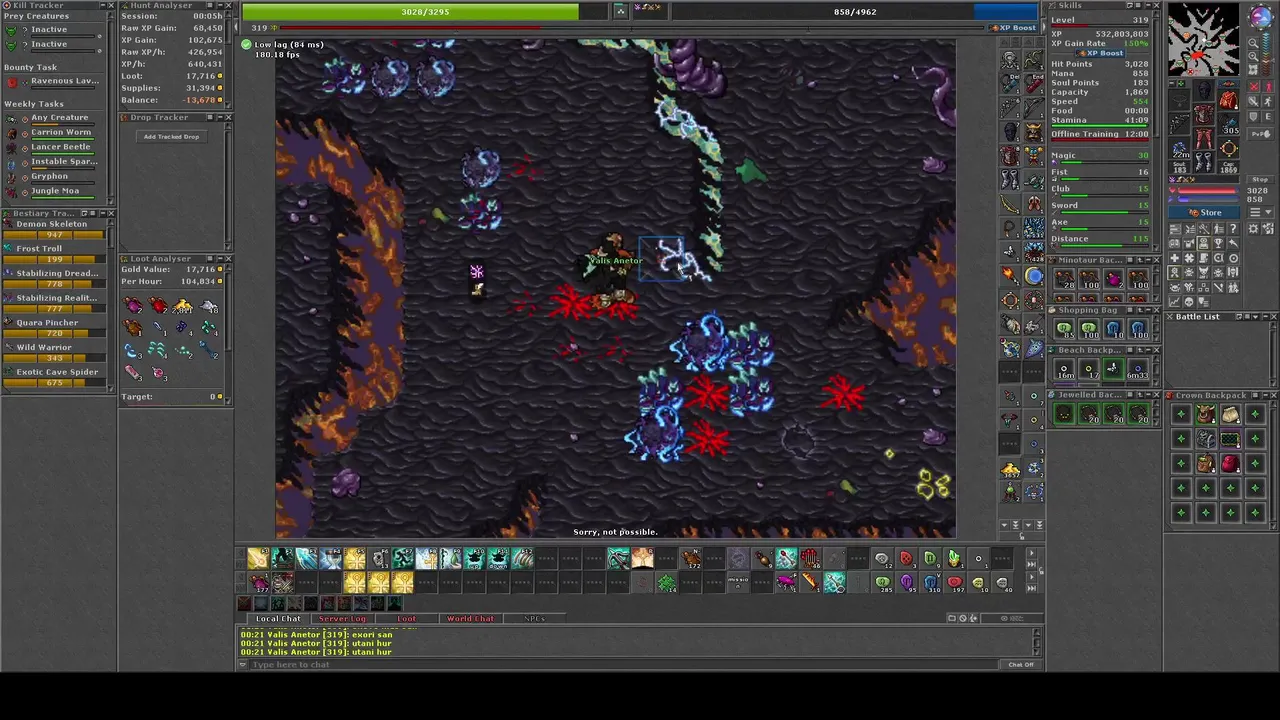Click the gold coins stack in Loot Analyser
This screenshot has width=1280, height=720.
tap(183, 306)
